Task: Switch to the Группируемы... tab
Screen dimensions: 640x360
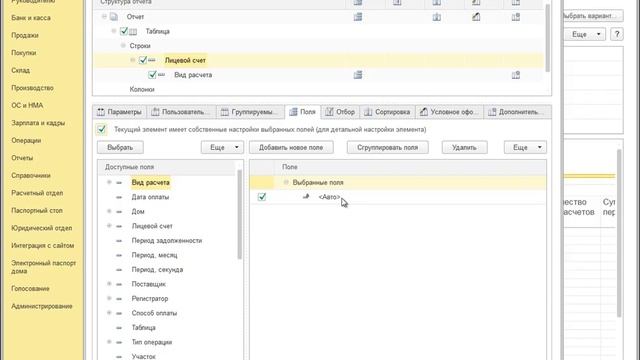Action: click(250, 112)
